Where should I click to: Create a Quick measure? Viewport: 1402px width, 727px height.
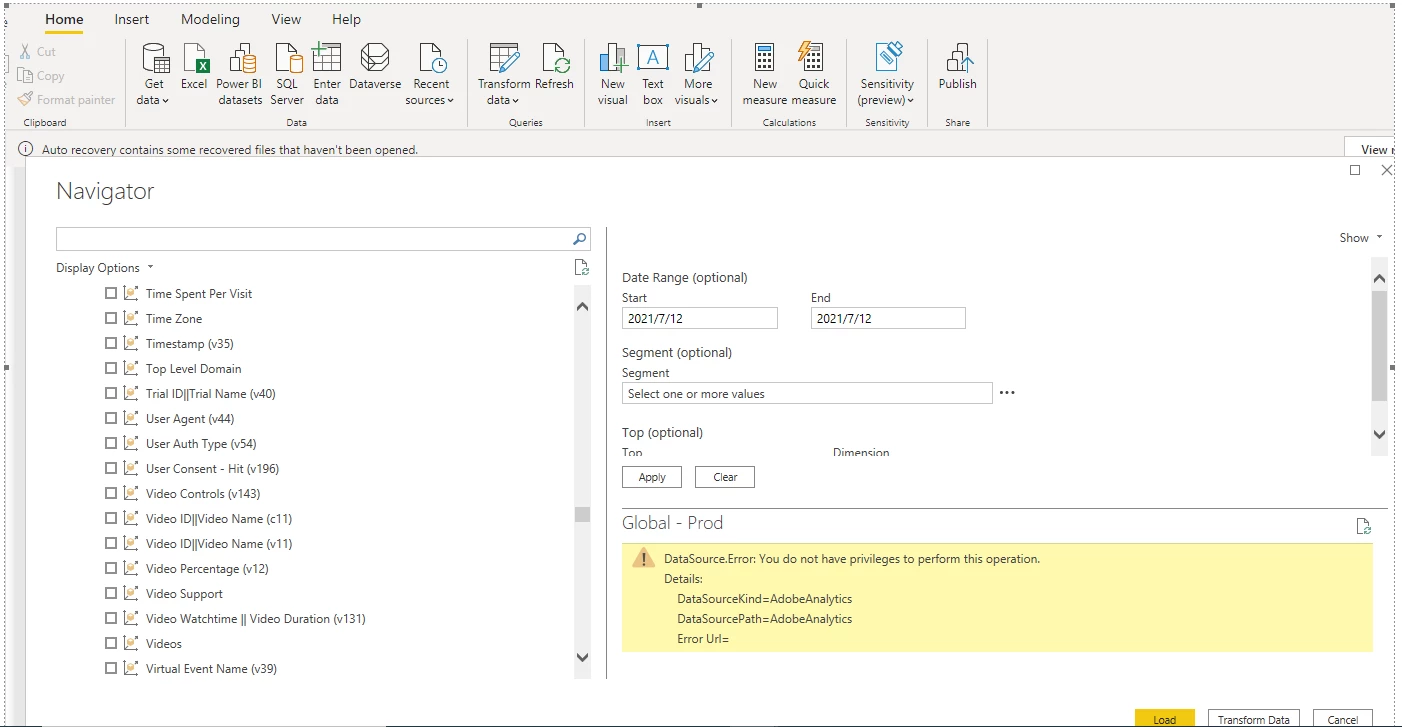pyautogui.click(x=814, y=73)
